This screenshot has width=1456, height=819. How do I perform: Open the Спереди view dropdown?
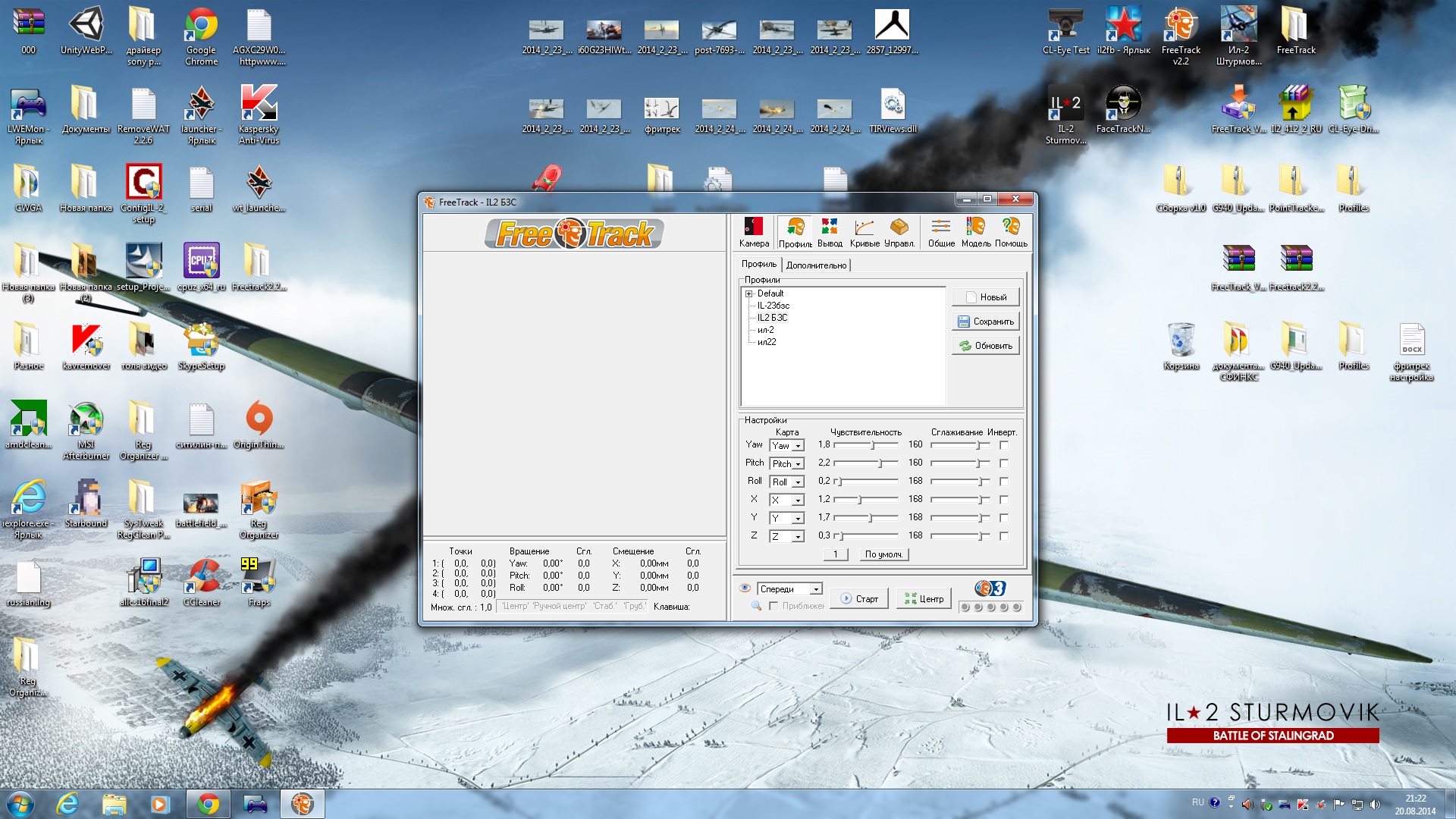pos(816,589)
